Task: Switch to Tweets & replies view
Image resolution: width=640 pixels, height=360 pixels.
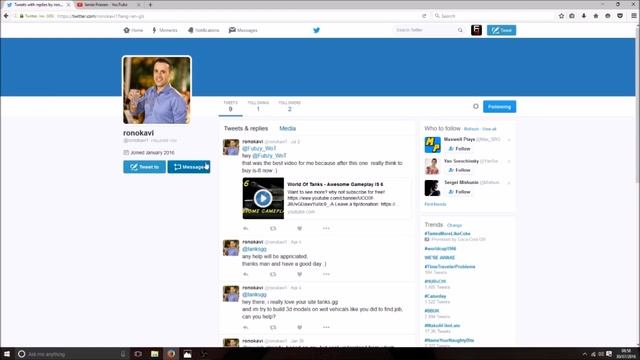Action: tap(246, 128)
